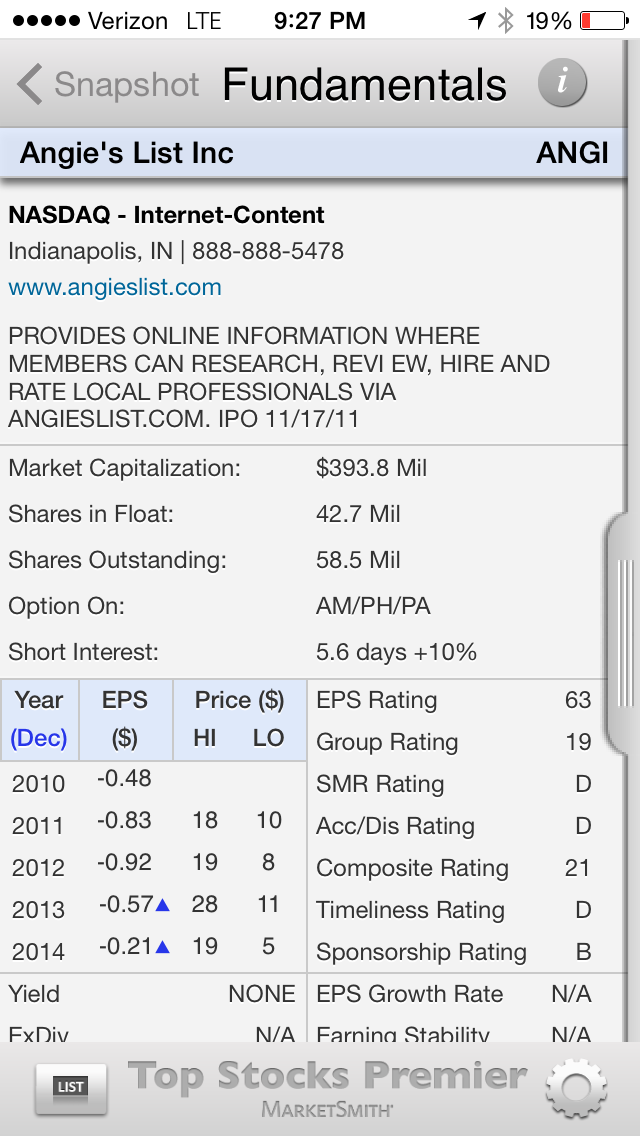The image size is (640, 1136).
Task: Pull the side panel grip handle
Action: click(624, 633)
